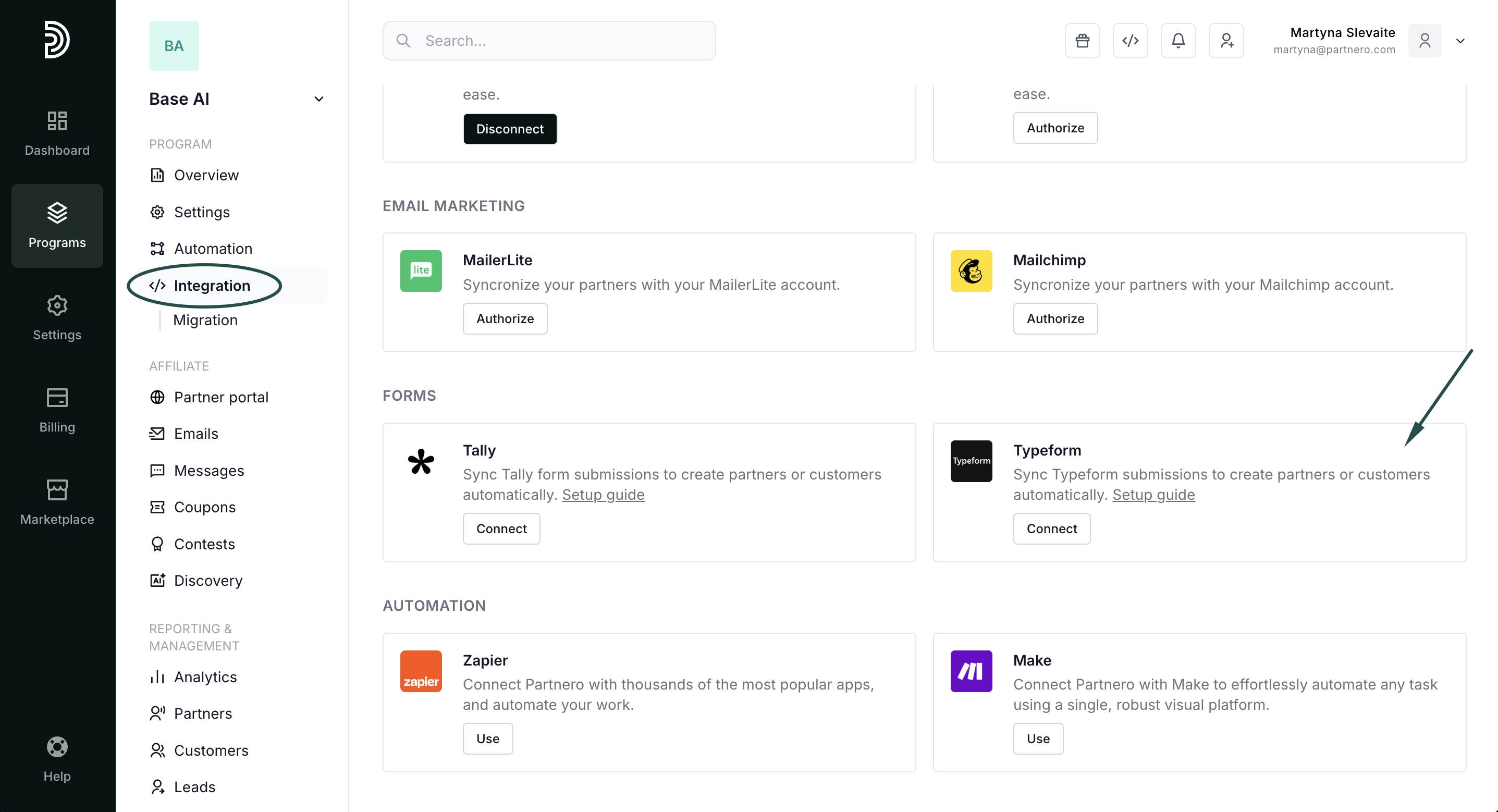Click the gift box icon in header
The height and width of the screenshot is (812, 1498).
1082,41
